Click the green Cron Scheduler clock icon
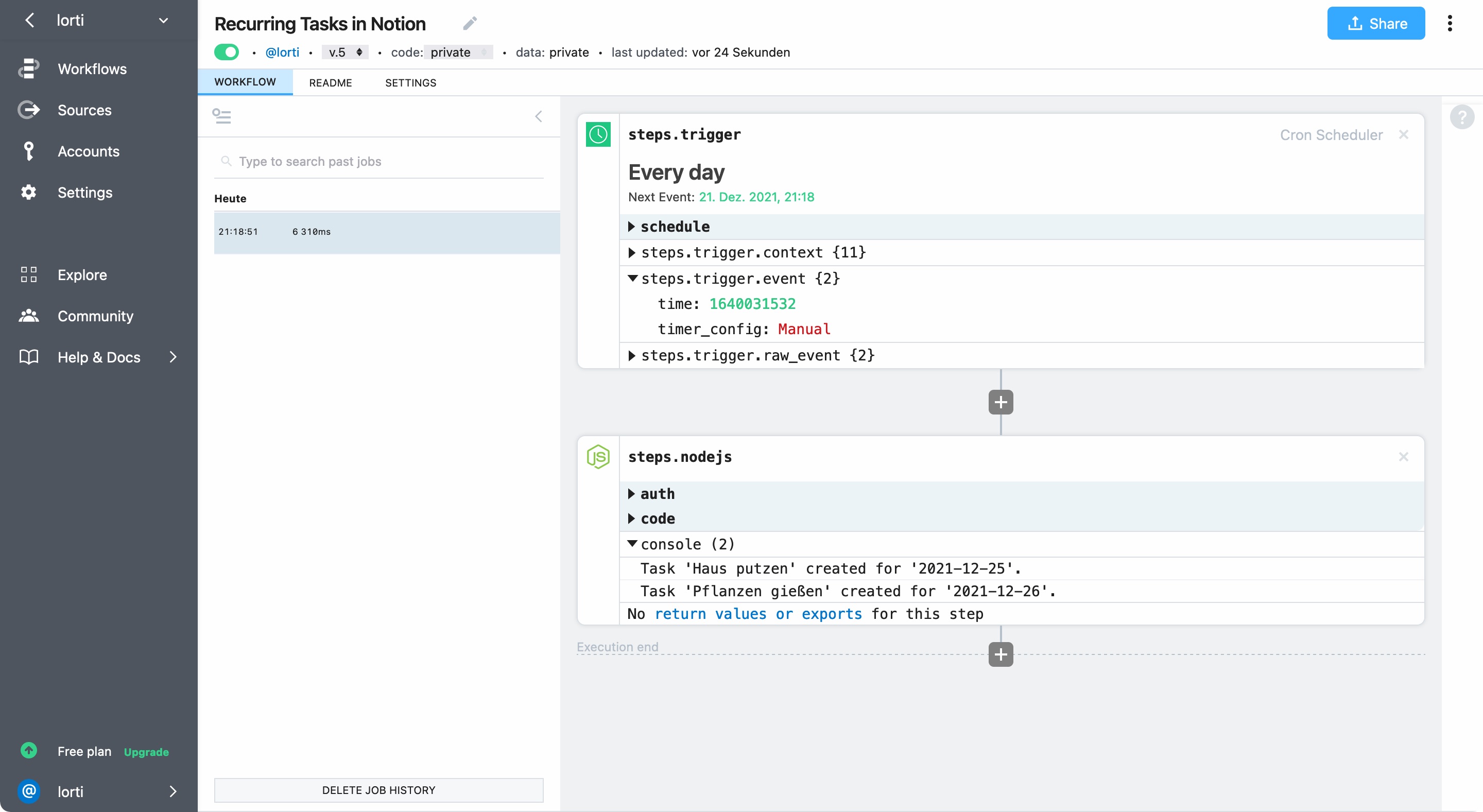 [x=598, y=135]
